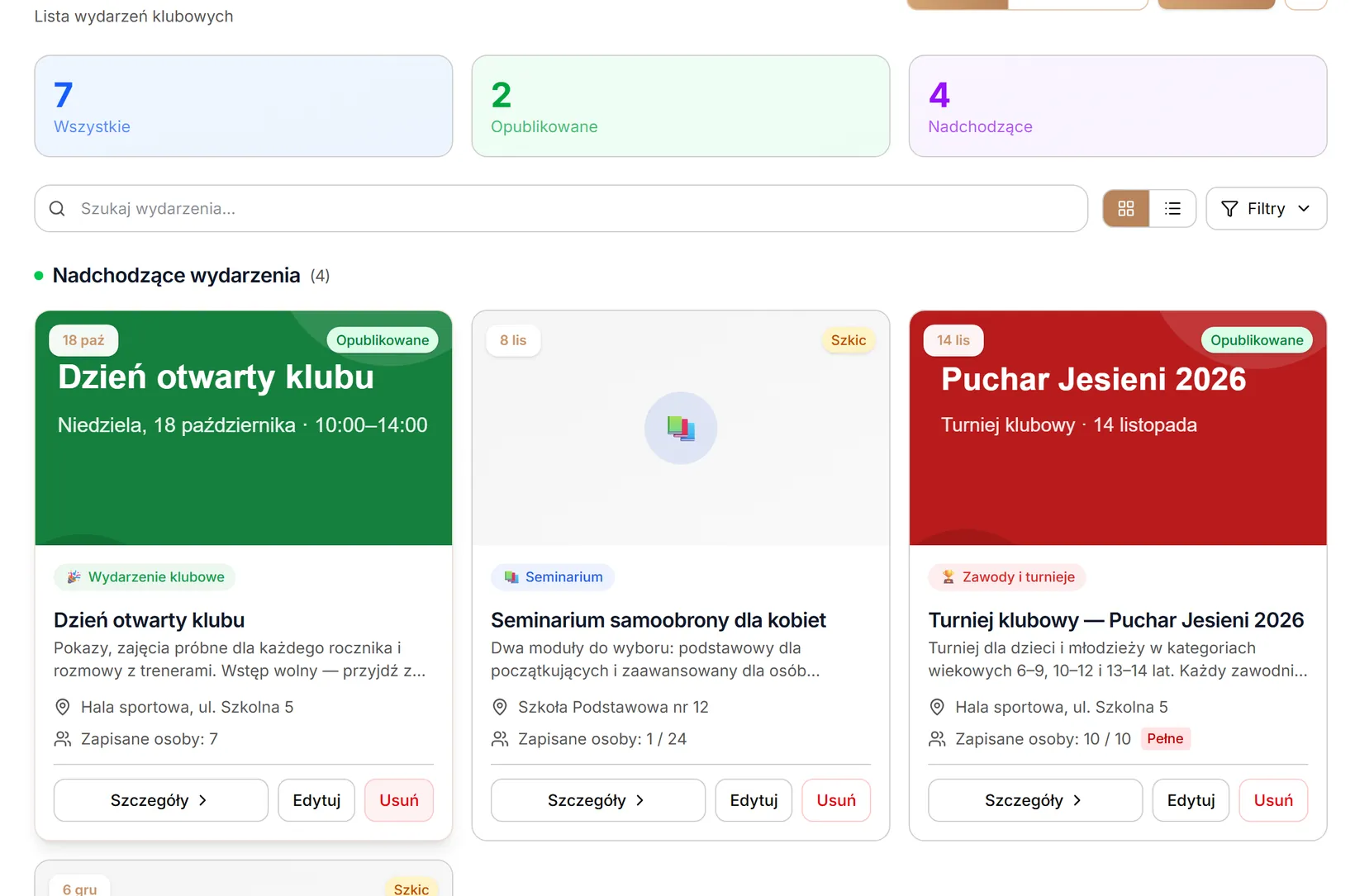Click location pin on Dzień otwarty card
Viewport: 1355px width, 896px height.
pos(62,707)
